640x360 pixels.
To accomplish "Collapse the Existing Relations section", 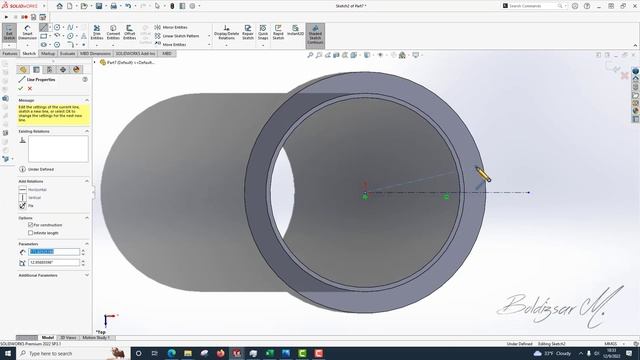I will coord(87,131).
